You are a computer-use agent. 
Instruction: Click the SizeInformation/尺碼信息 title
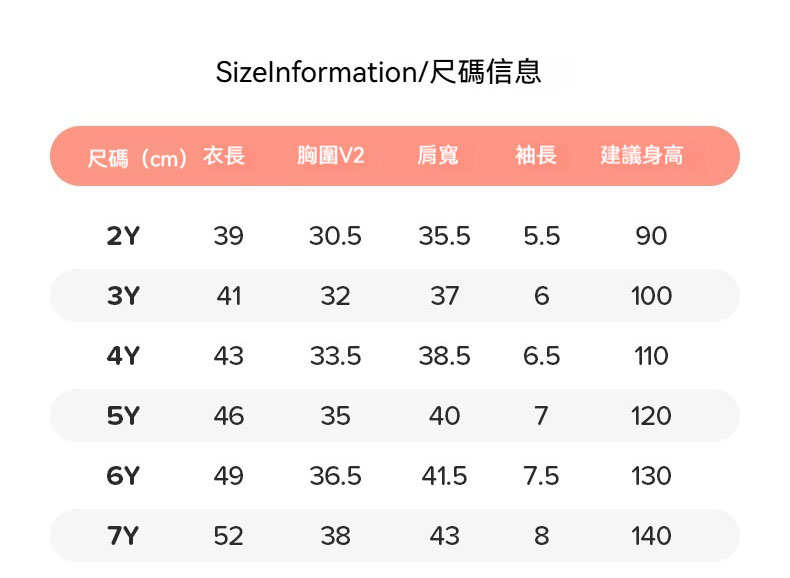[x=378, y=73]
